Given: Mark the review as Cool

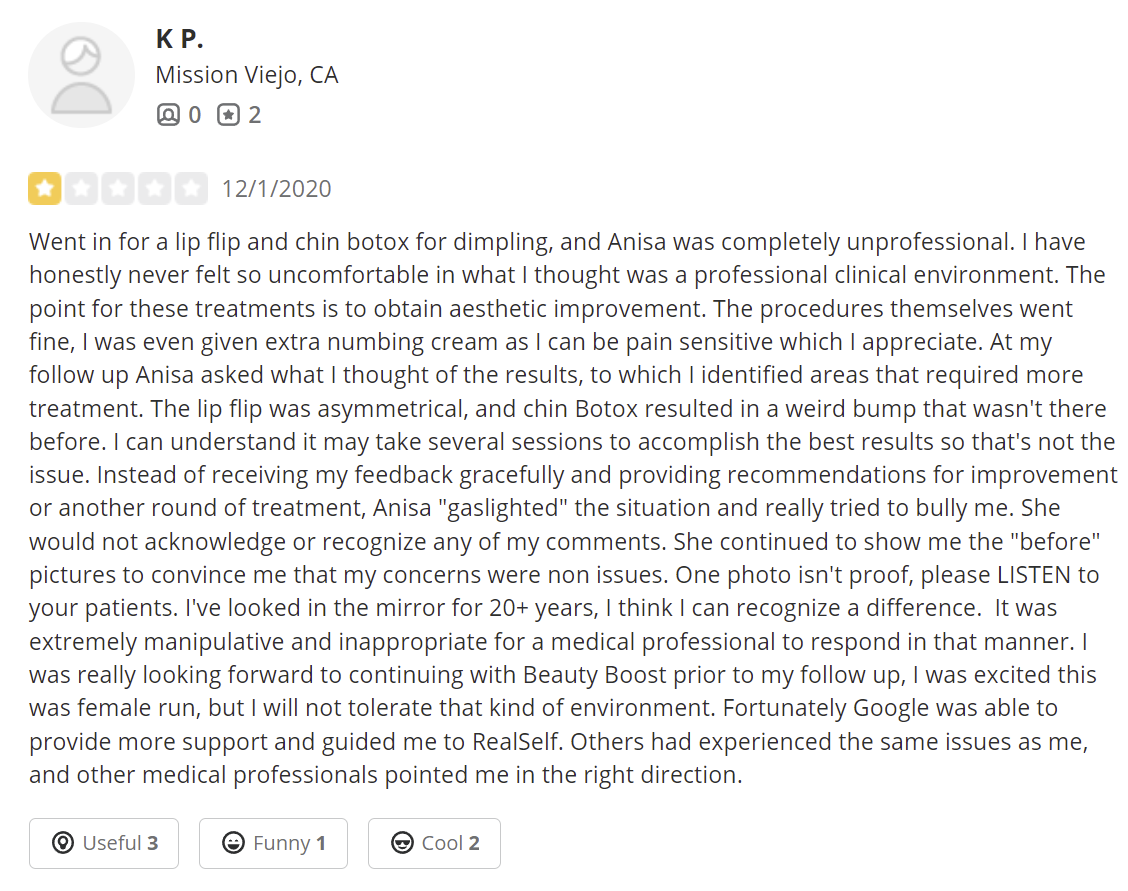Looking at the screenshot, I should coord(434,843).
